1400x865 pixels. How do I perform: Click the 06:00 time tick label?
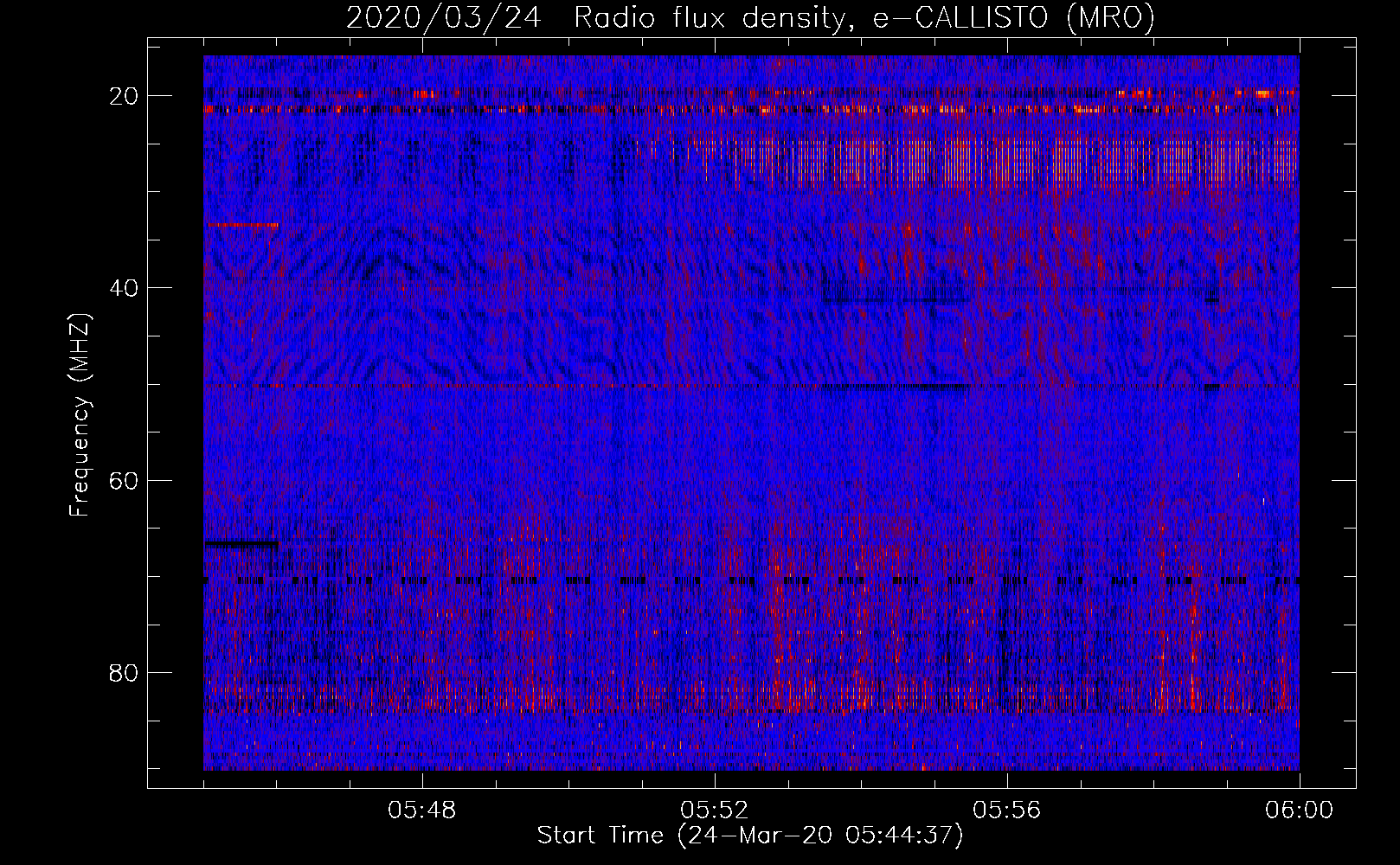tap(1300, 811)
